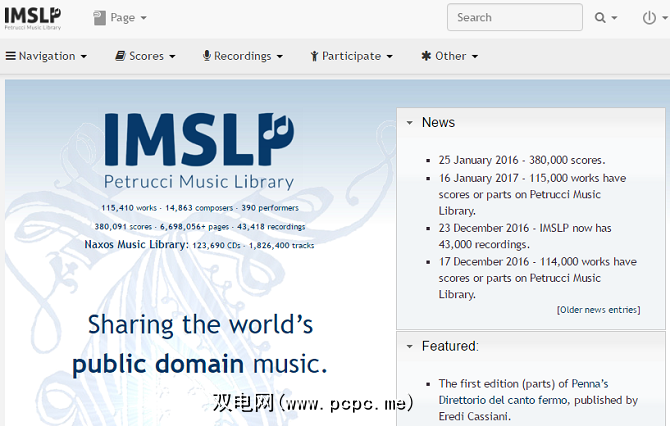Open the '25 January 2016 - 380,000 scores' news
Viewport: 670px width, 426px height.
[x=522, y=160]
